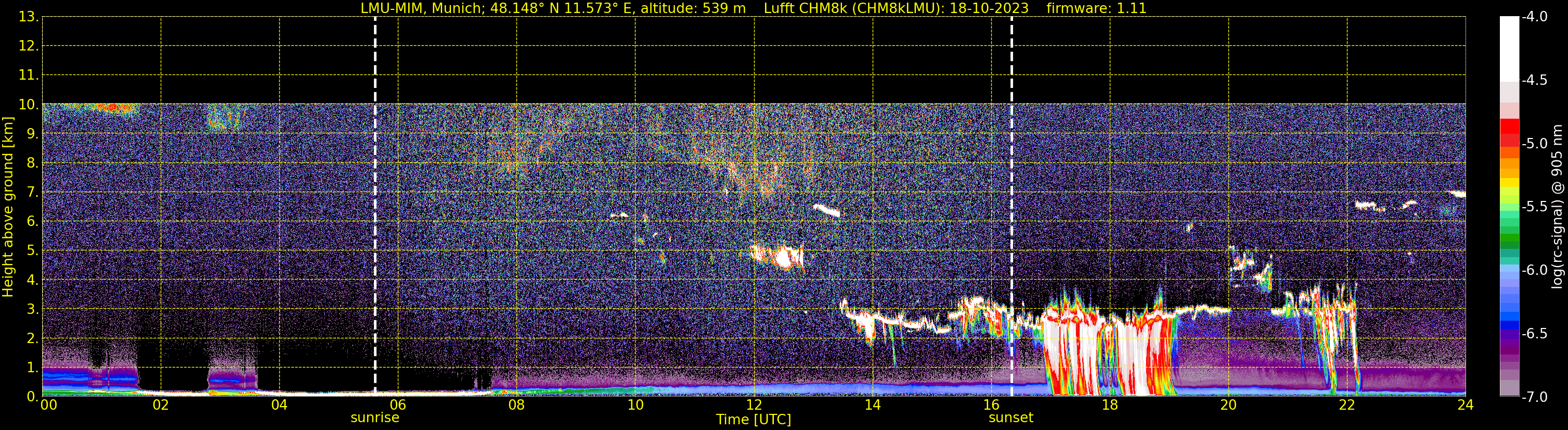Click the time tick label '00'
Viewport: 1568px width, 430px height.
pos(49,405)
